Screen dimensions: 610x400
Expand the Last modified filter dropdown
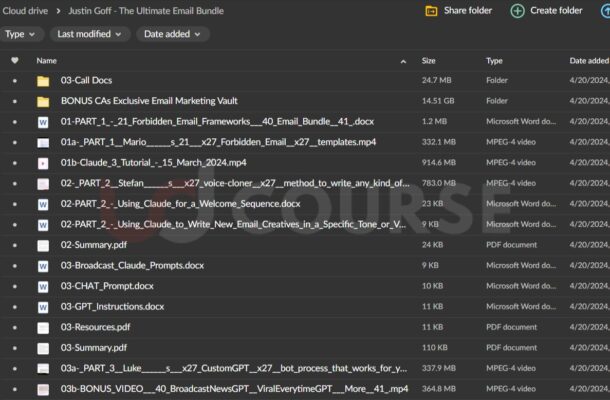click(x=91, y=34)
